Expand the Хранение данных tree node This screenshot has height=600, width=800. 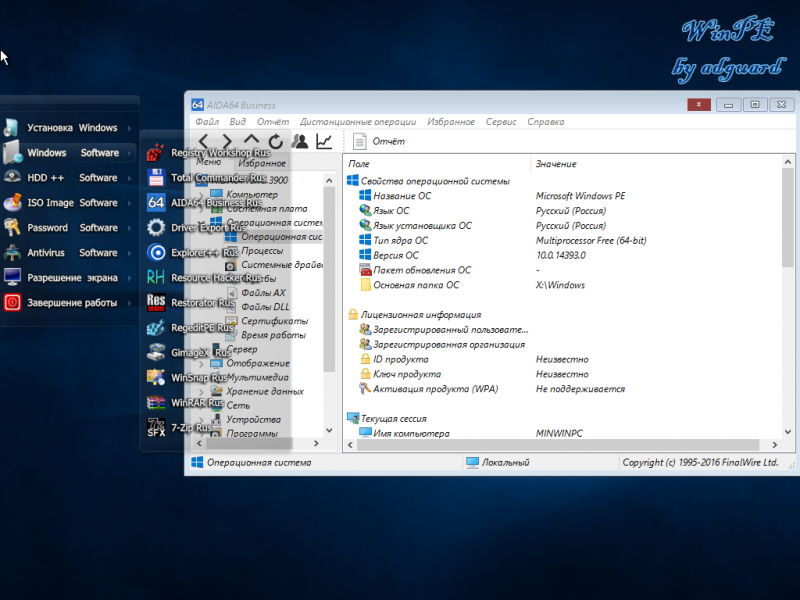click(x=201, y=392)
